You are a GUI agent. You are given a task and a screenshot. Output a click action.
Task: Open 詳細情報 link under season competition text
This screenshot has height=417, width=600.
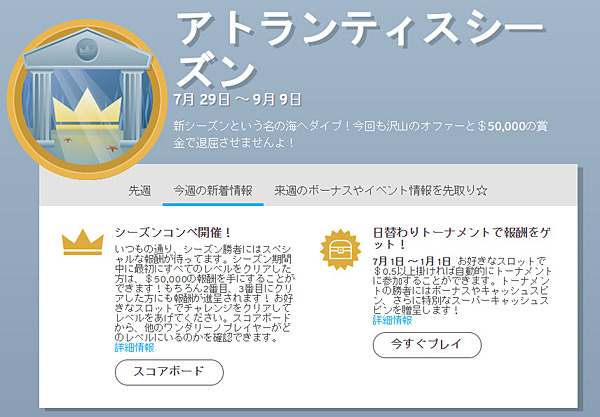click(134, 347)
